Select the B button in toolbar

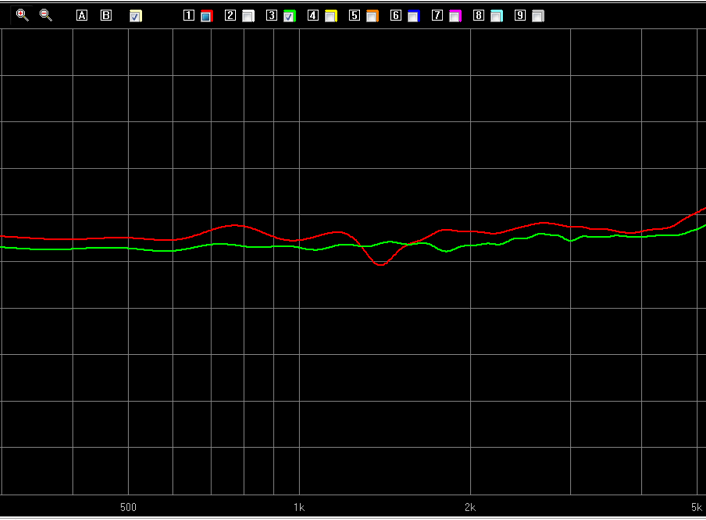(x=106, y=16)
